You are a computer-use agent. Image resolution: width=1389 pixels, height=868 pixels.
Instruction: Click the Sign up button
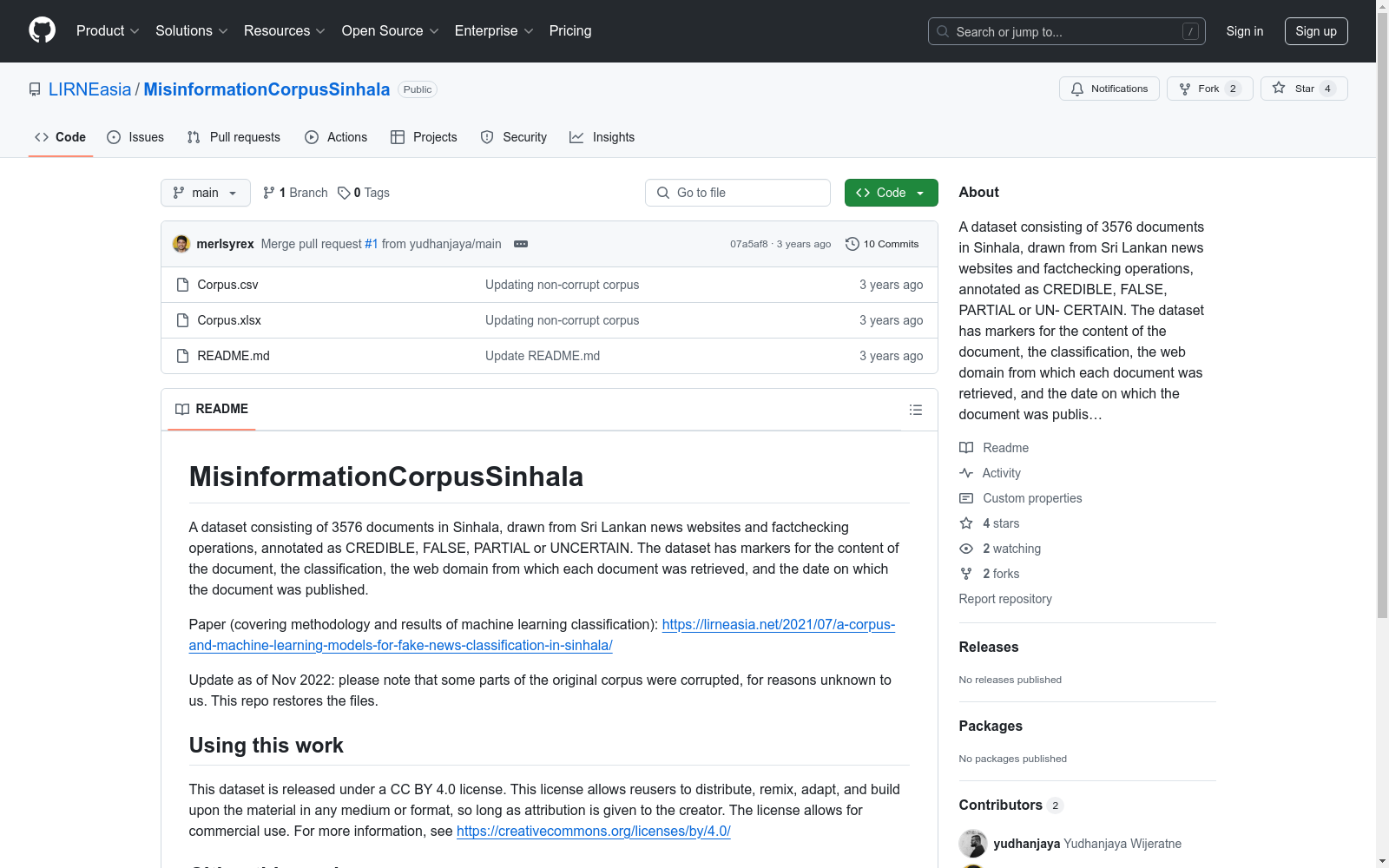point(1316,31)
